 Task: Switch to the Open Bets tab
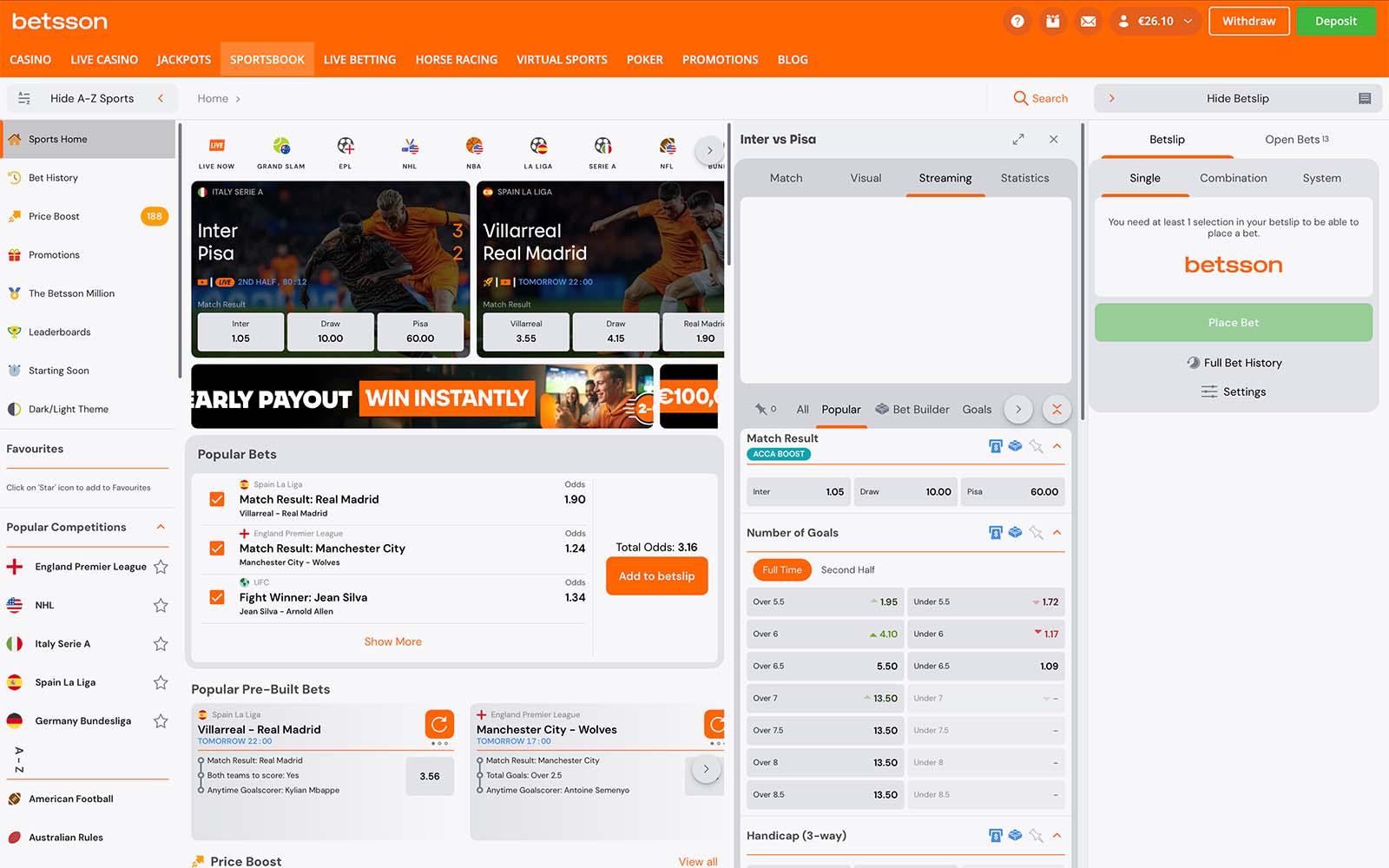[x=1297, y=139]
